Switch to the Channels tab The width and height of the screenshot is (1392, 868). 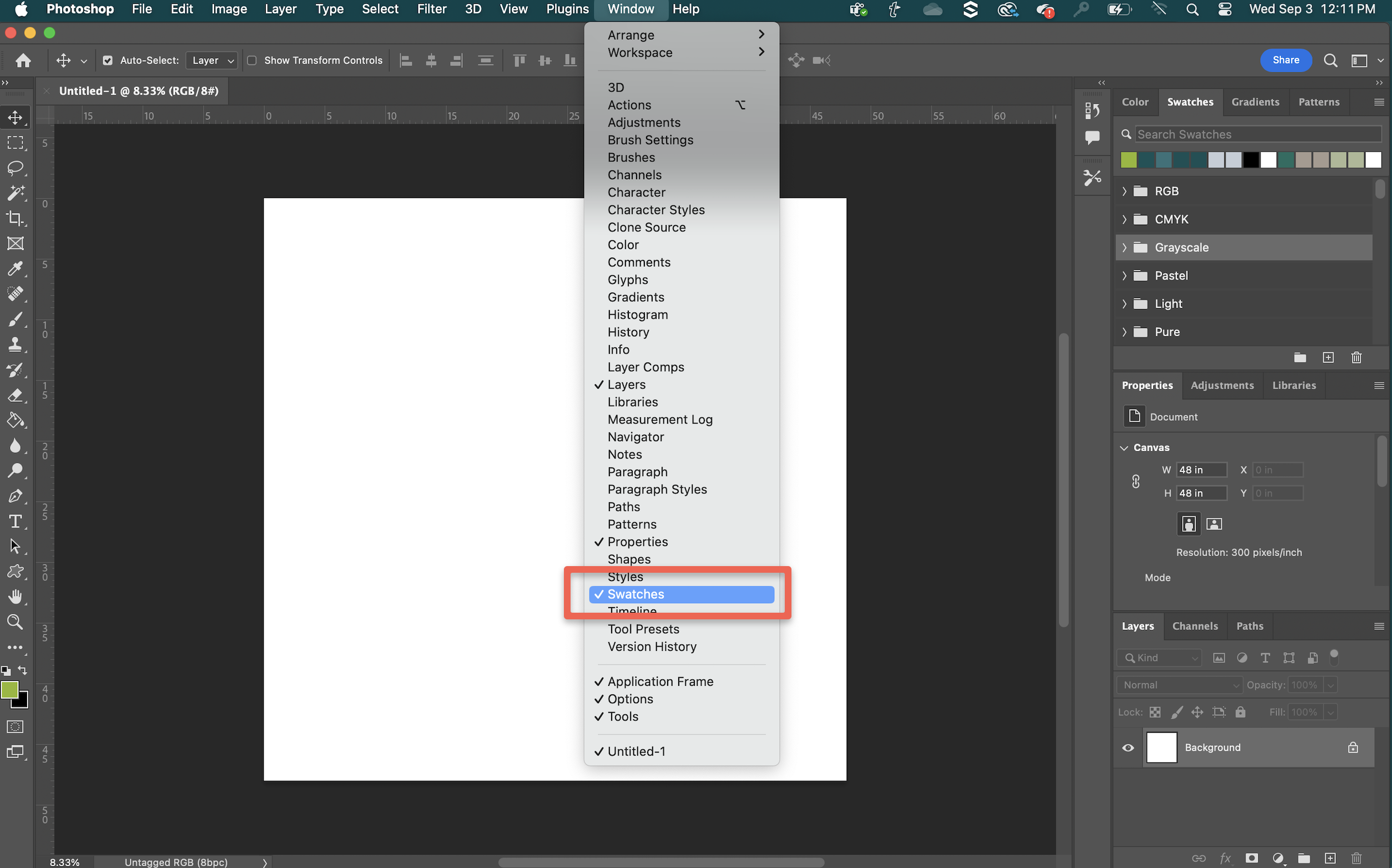coord(1194,625)
